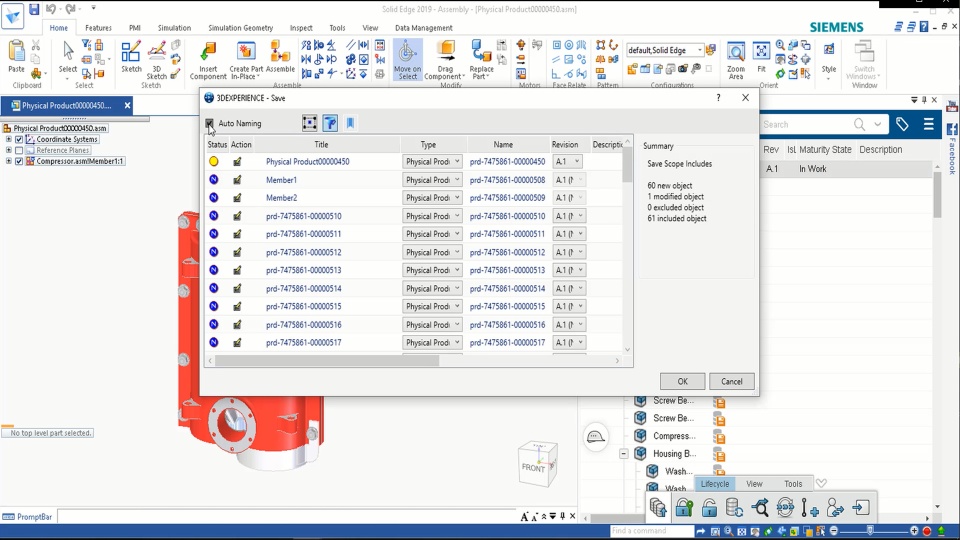The image size is (960, 540).
Task: Open Revision dropdown for prd-7475861-00000512 row
Action: pos(569,252)
